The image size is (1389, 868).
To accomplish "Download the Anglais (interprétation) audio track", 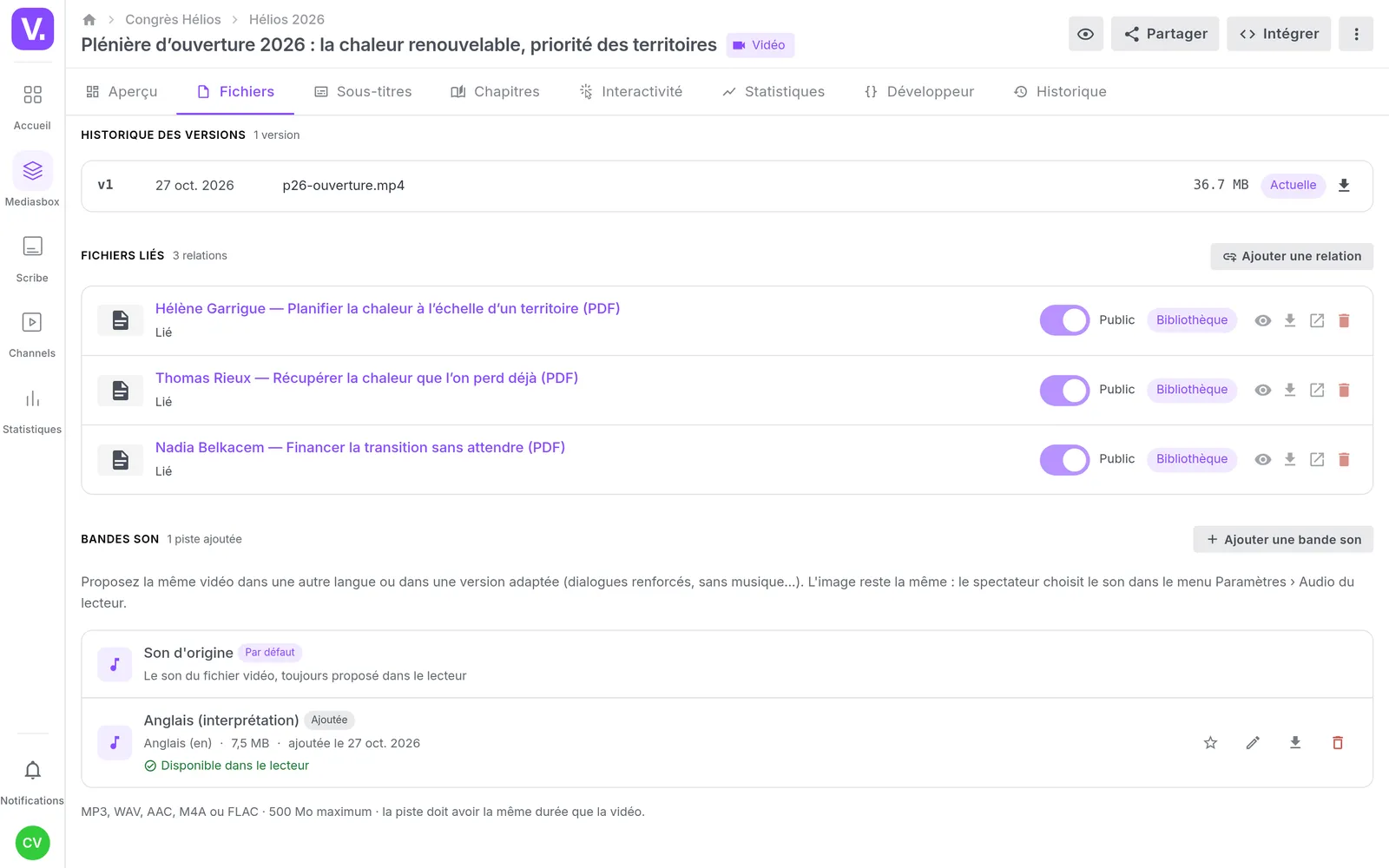I will [1295, 742].
